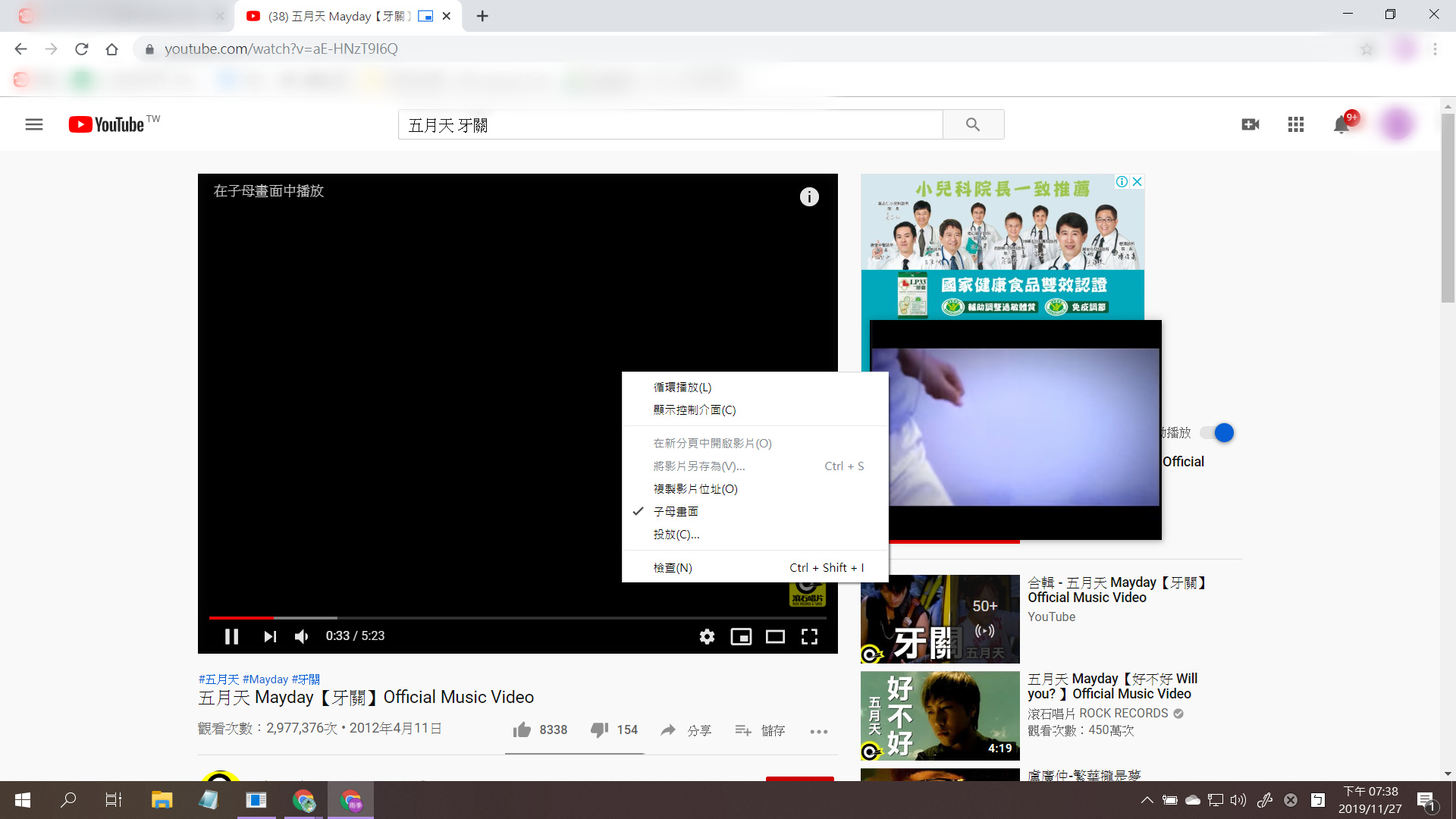Toggle the autoplay switch
Viewport: 1456px width, 819px height.
coord(1218,432)
